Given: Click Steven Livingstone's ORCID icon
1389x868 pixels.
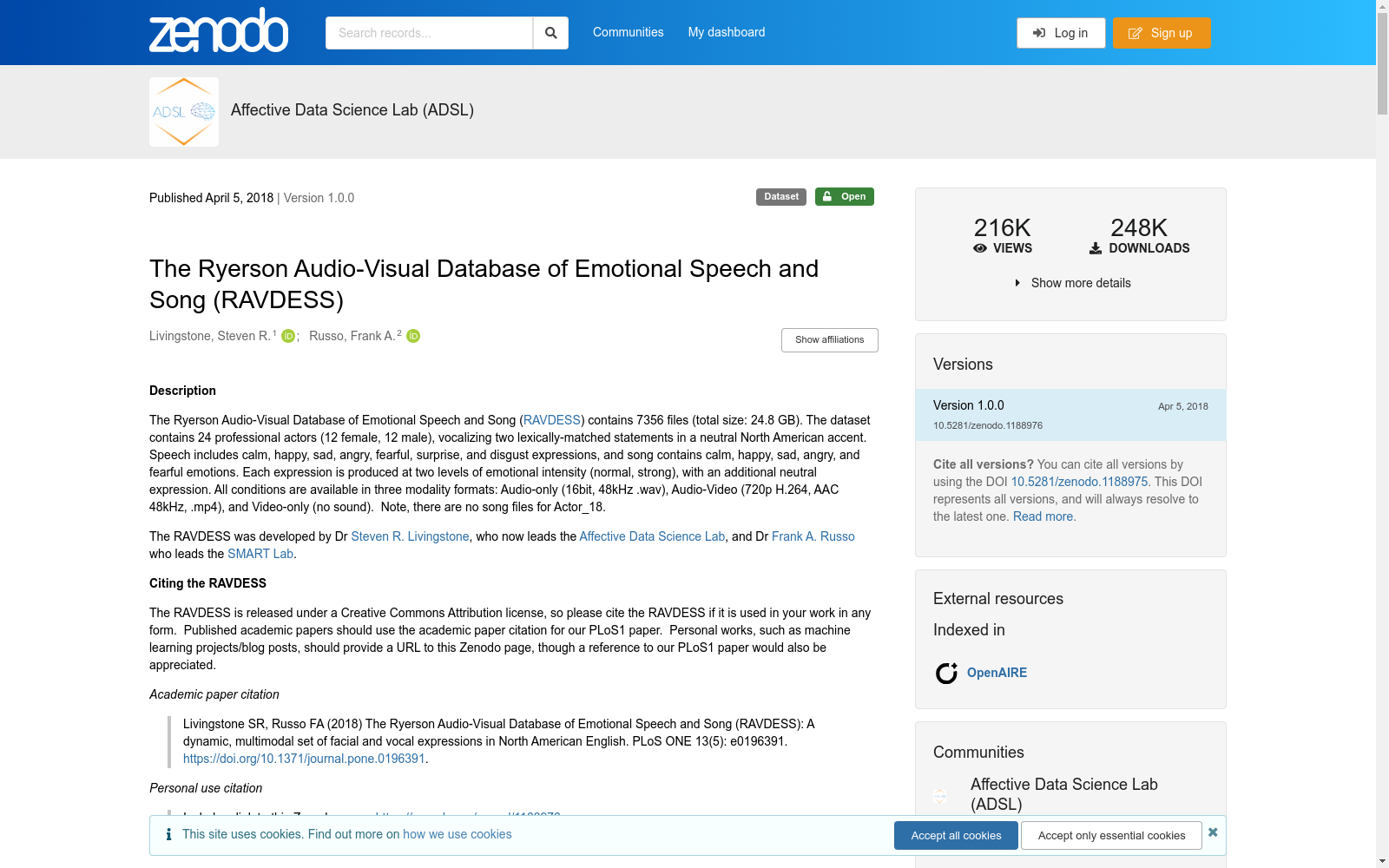Looking at the screenshot, I should [288, 336].
